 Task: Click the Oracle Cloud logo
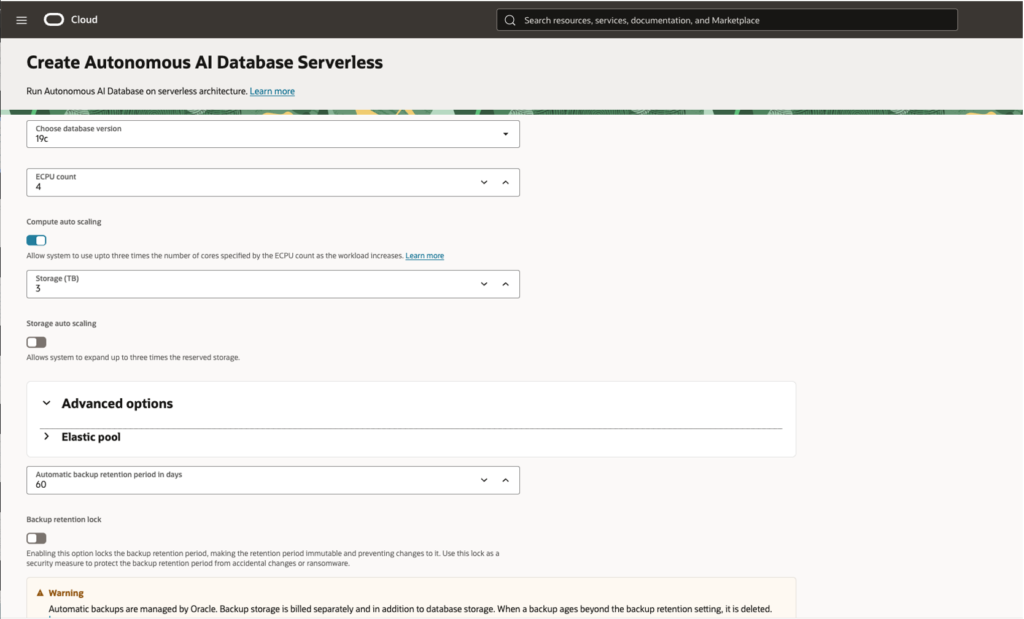[71, 20]
